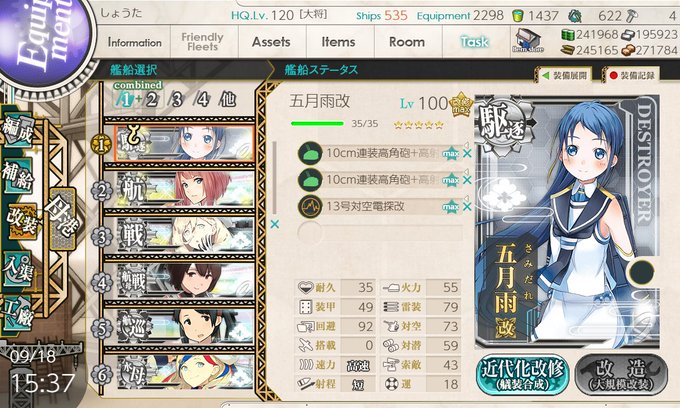
Task: Open the 装備記録 equipment record tab
Action: point(632,75)
